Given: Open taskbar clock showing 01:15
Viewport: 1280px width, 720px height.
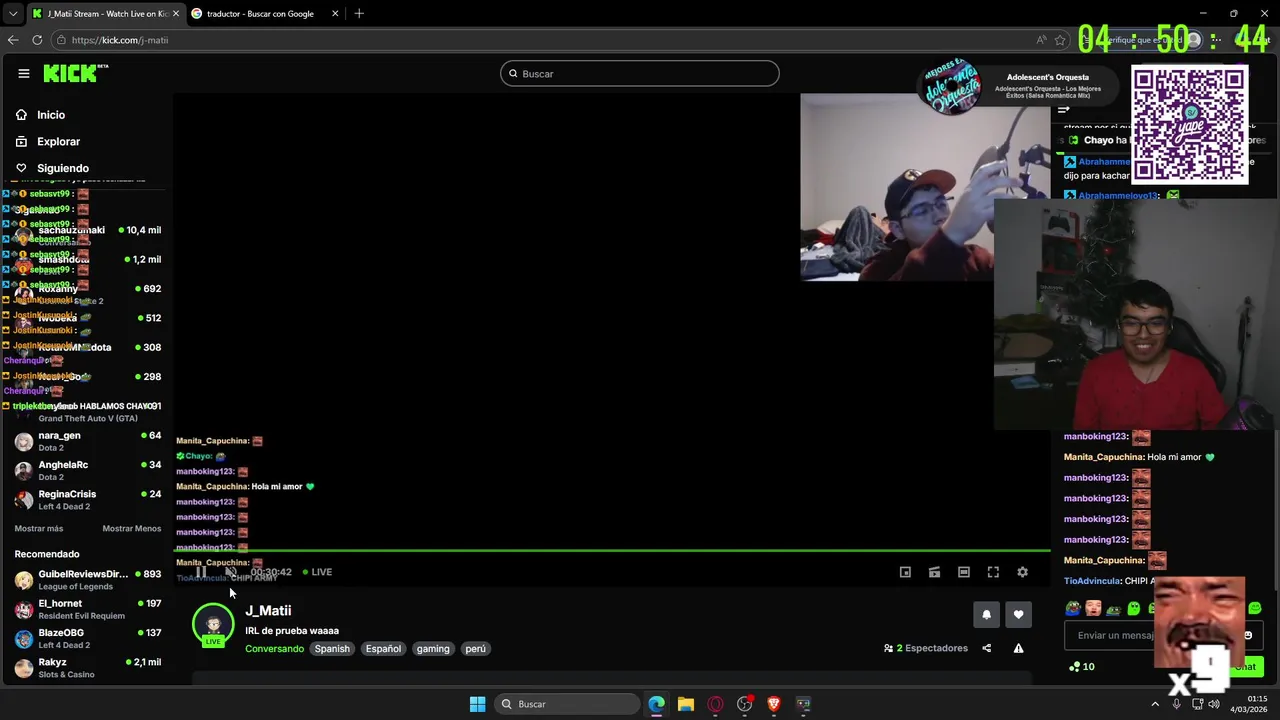Looking at the screenshot, I should point(1249,704).
